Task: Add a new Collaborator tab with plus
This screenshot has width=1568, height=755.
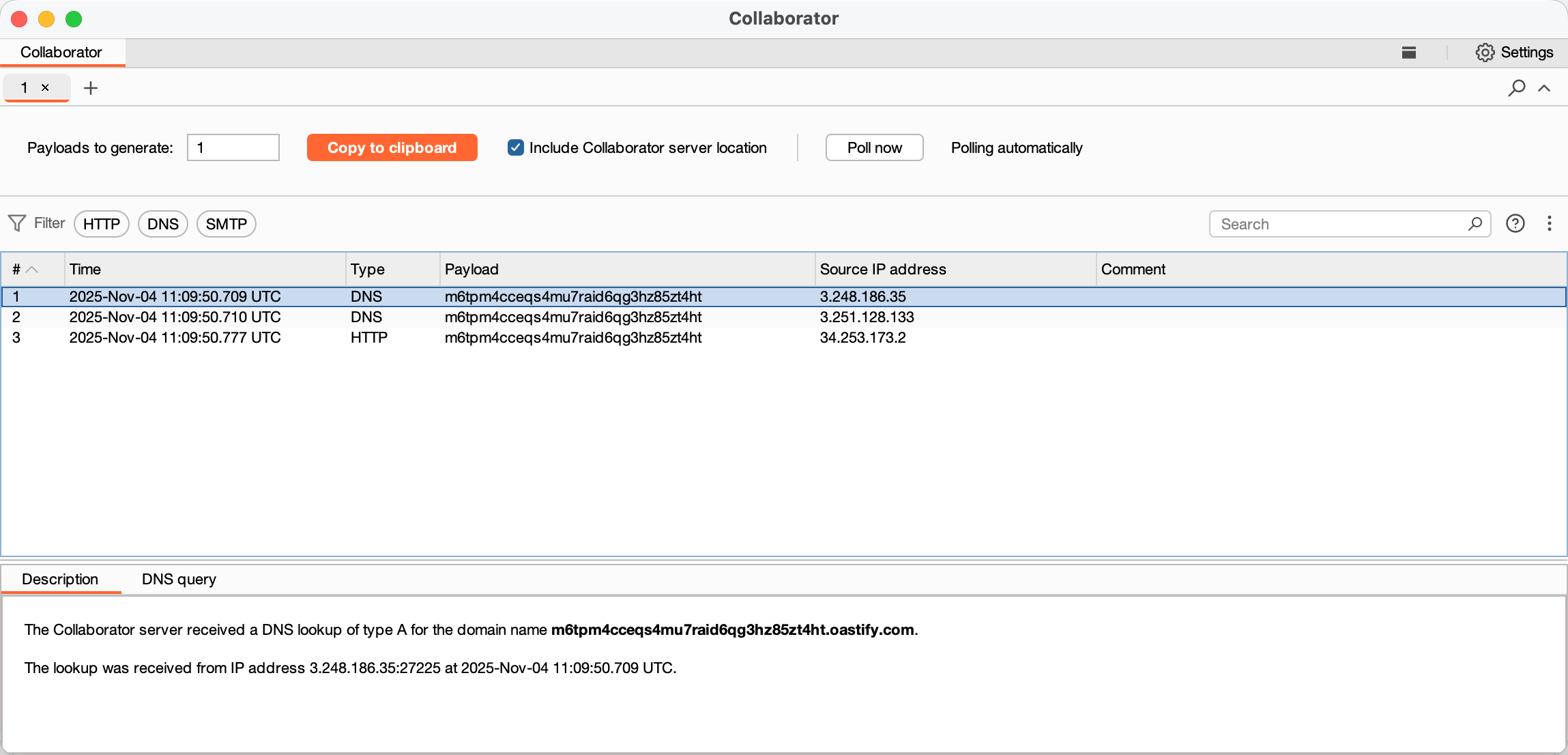Action: (x=91, y=88)
